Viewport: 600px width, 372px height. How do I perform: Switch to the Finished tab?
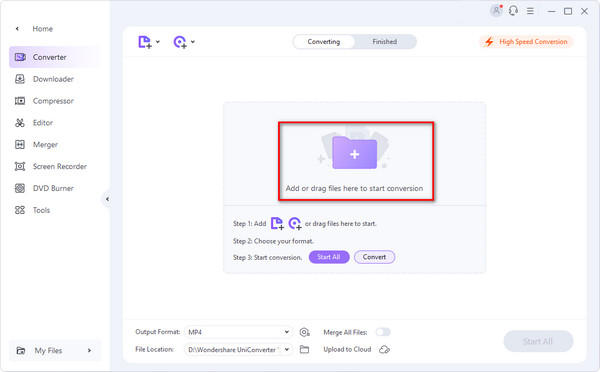(x=385, y=42)
